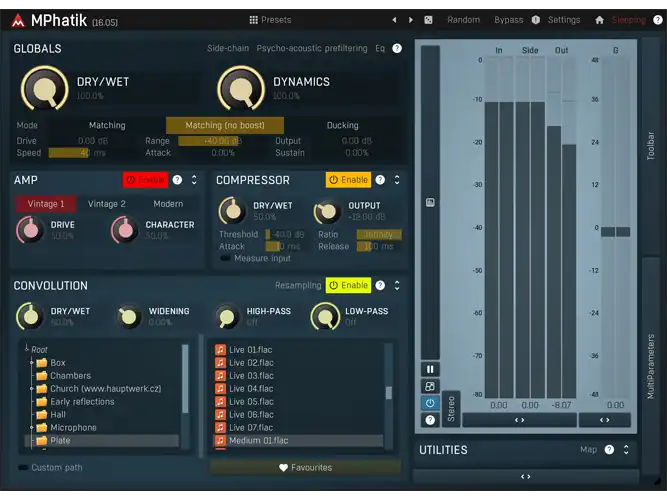Expand AMP section arrows
Screen dimensions: 667x500
pos(194,180)
